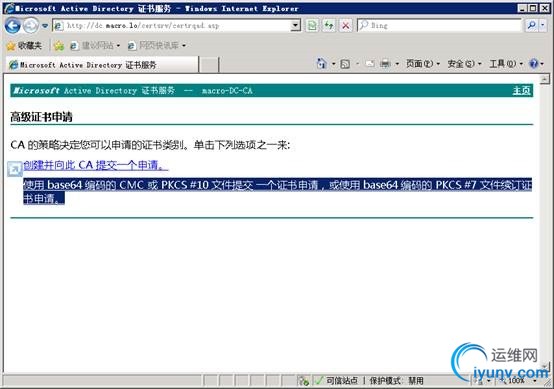Refresh the page with the green arrows icon
The image size is (554, 389).
click(x=329, y=25)
